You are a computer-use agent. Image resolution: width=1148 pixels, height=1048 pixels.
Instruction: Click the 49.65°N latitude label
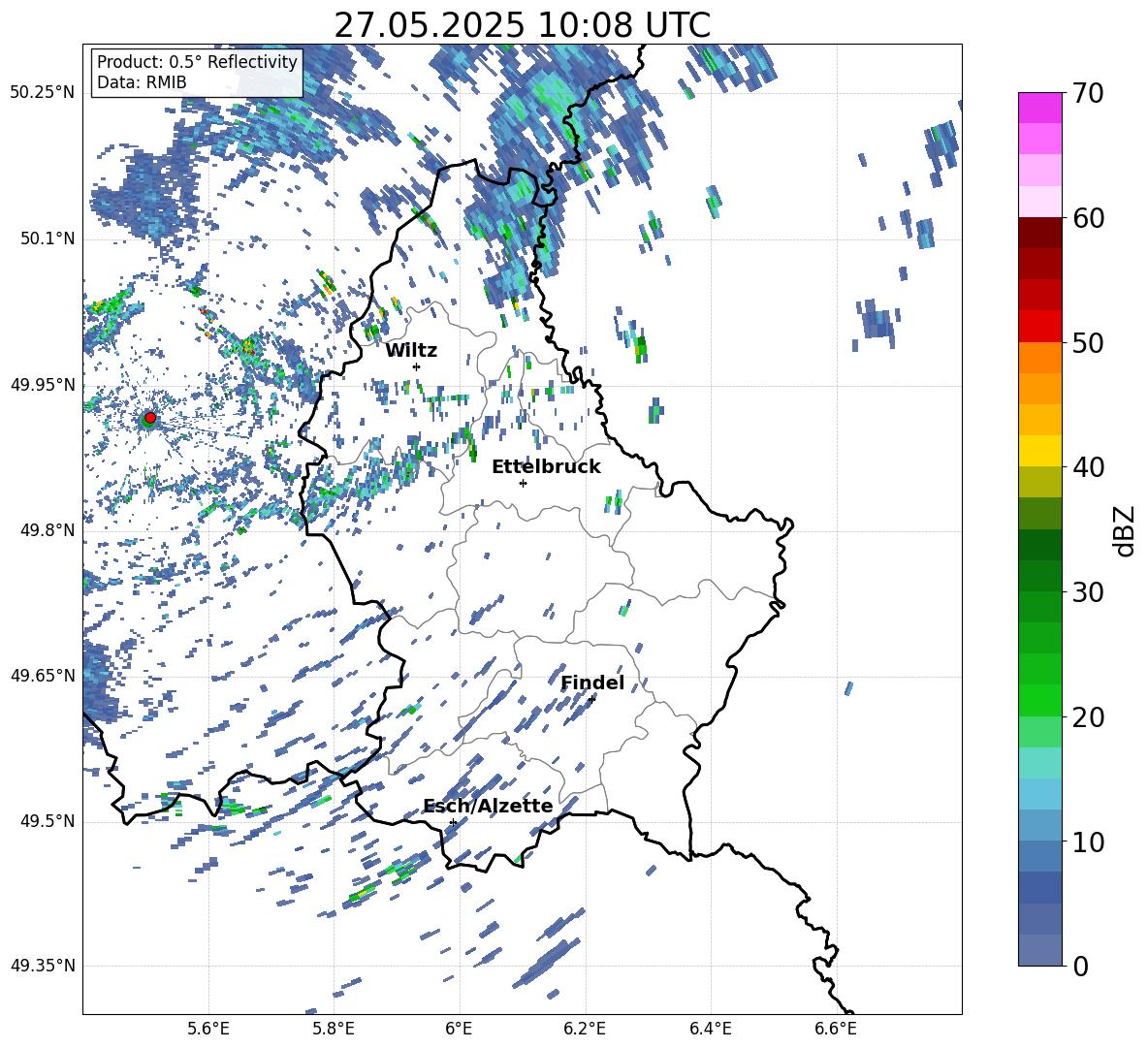[44, 675]
